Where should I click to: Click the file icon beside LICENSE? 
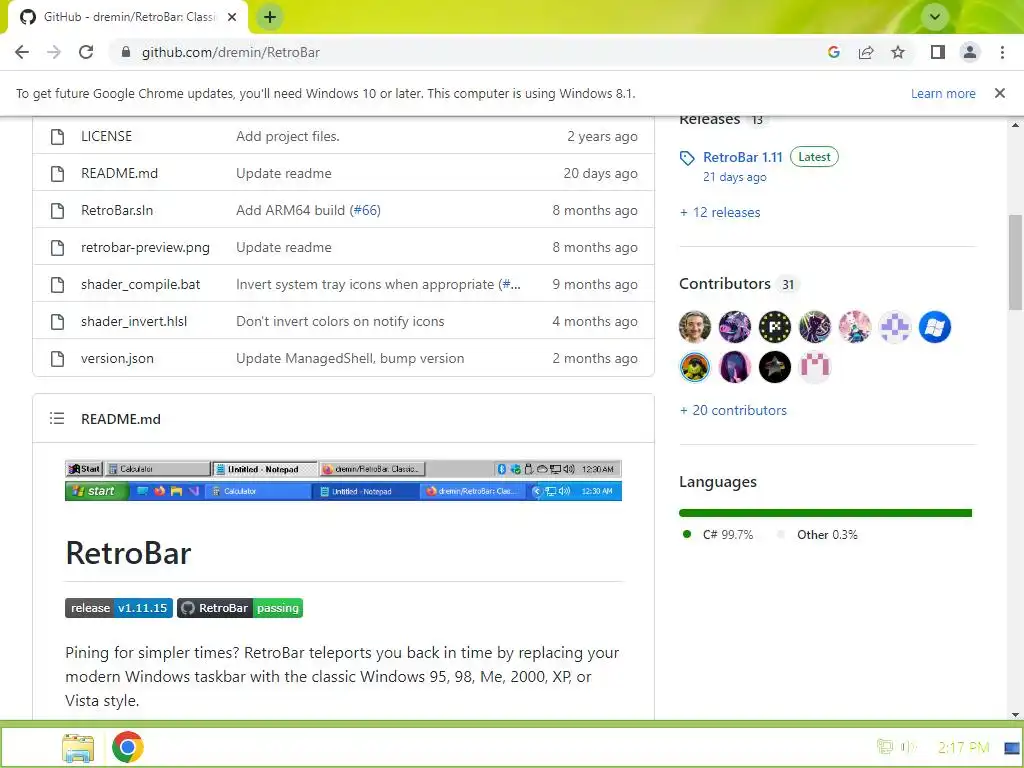(57, 136)
